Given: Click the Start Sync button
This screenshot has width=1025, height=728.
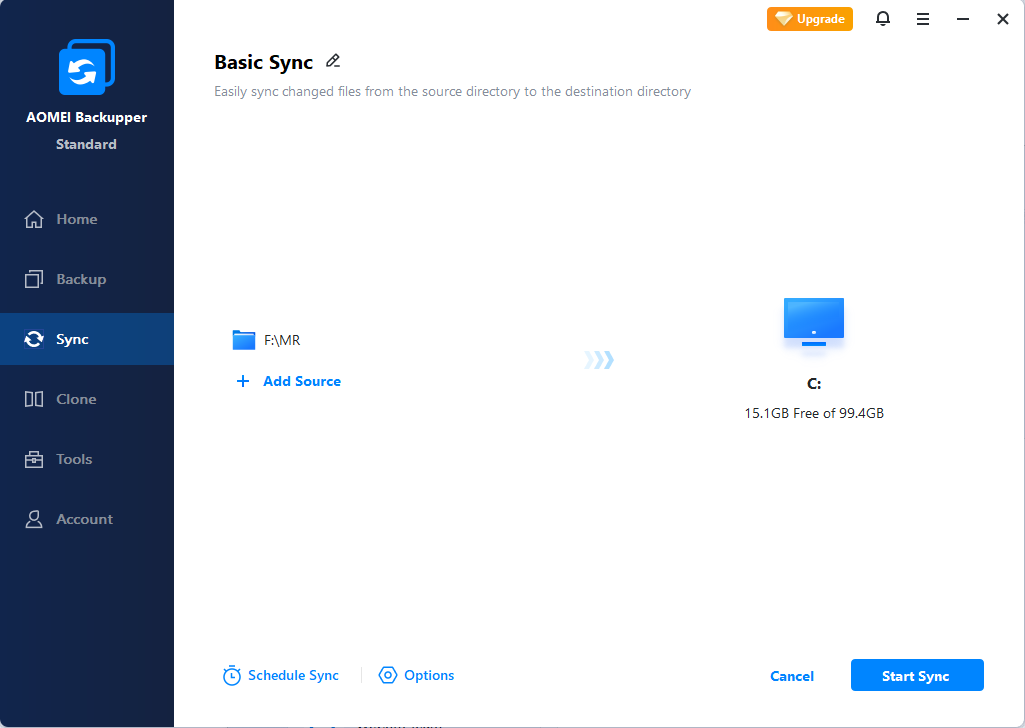Looking at the screenshot, I should click(x=916, y=675).
